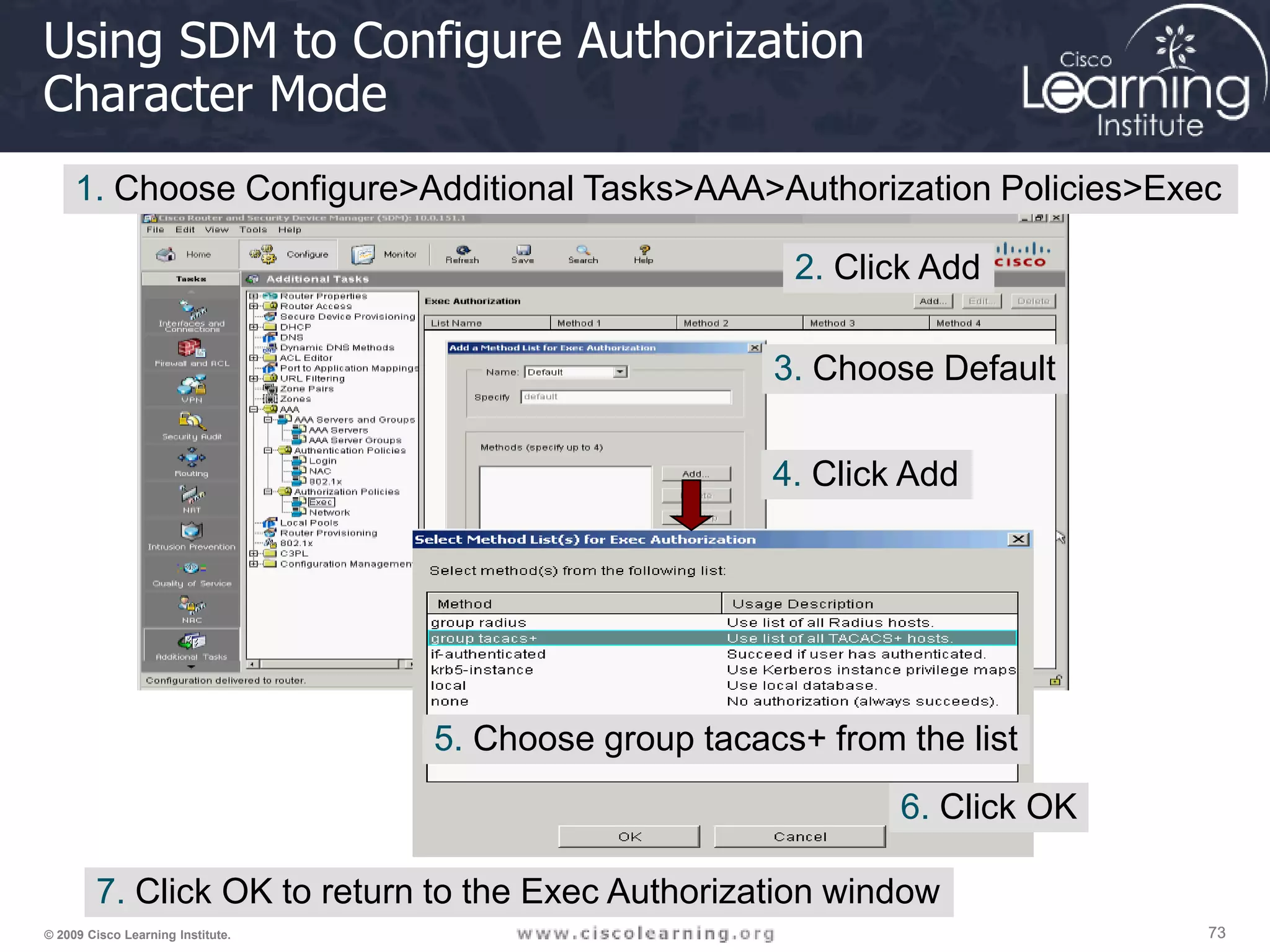1270x952 pixels.
Task: Click Add beside the Methods list
Action: point(696,474)
